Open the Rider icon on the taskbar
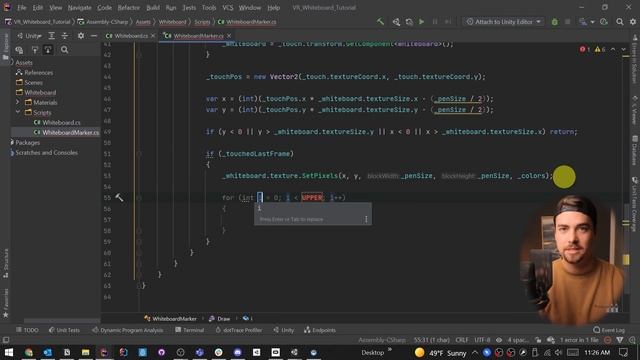Screen dimensions: 640x360 [x=104, y=352]
